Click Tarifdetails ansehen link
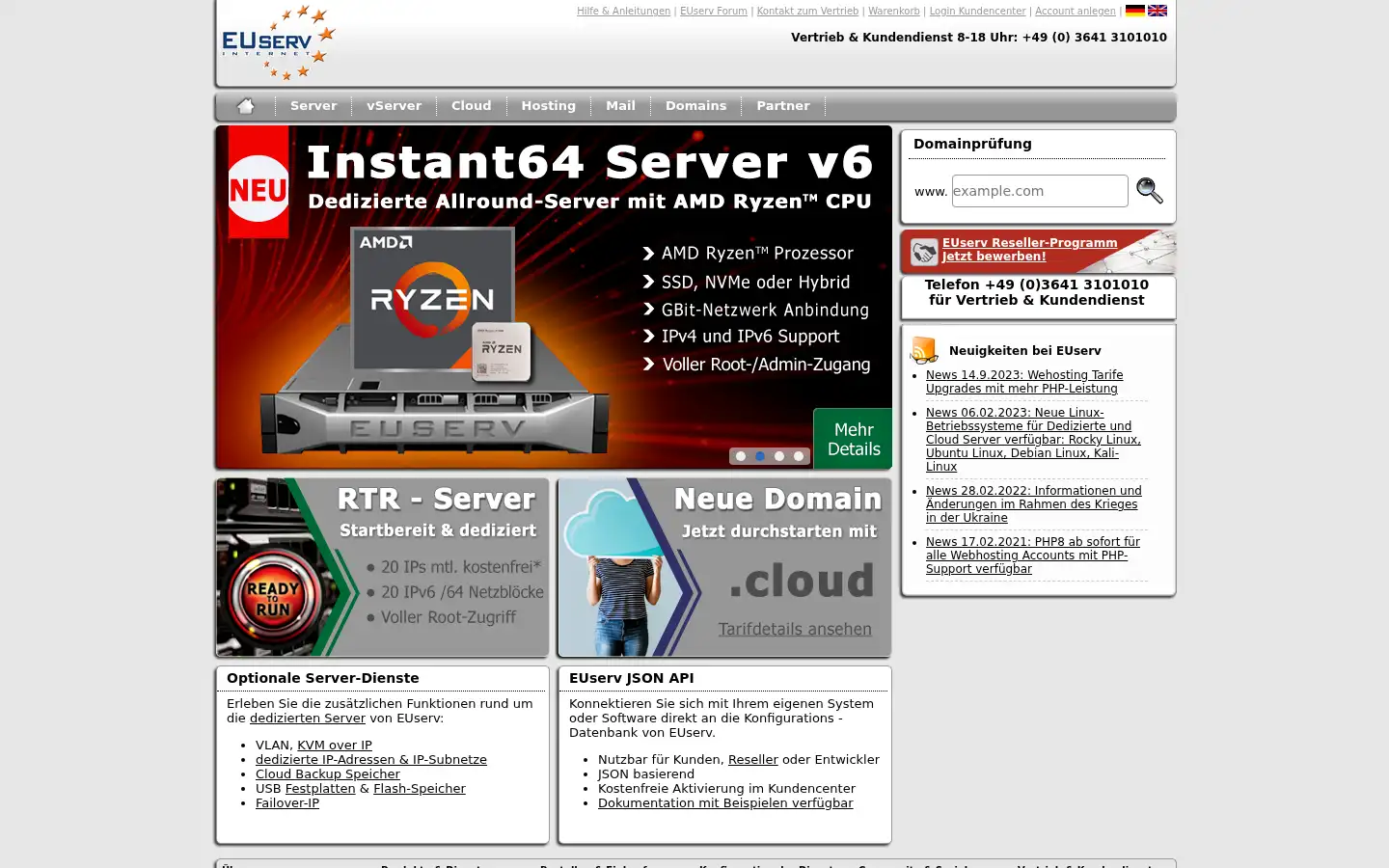Viewport: 1389px width, 868px height. pos(795,629)
